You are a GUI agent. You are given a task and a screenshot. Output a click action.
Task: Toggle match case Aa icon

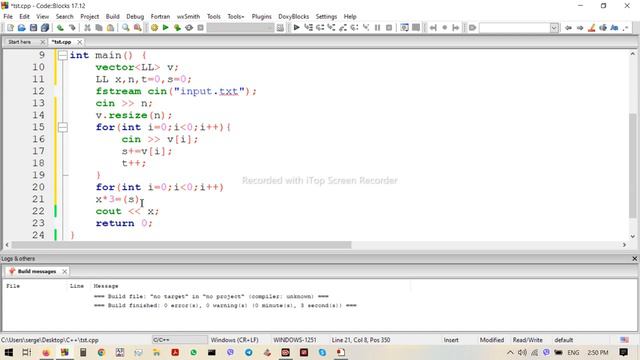(614, 28)
